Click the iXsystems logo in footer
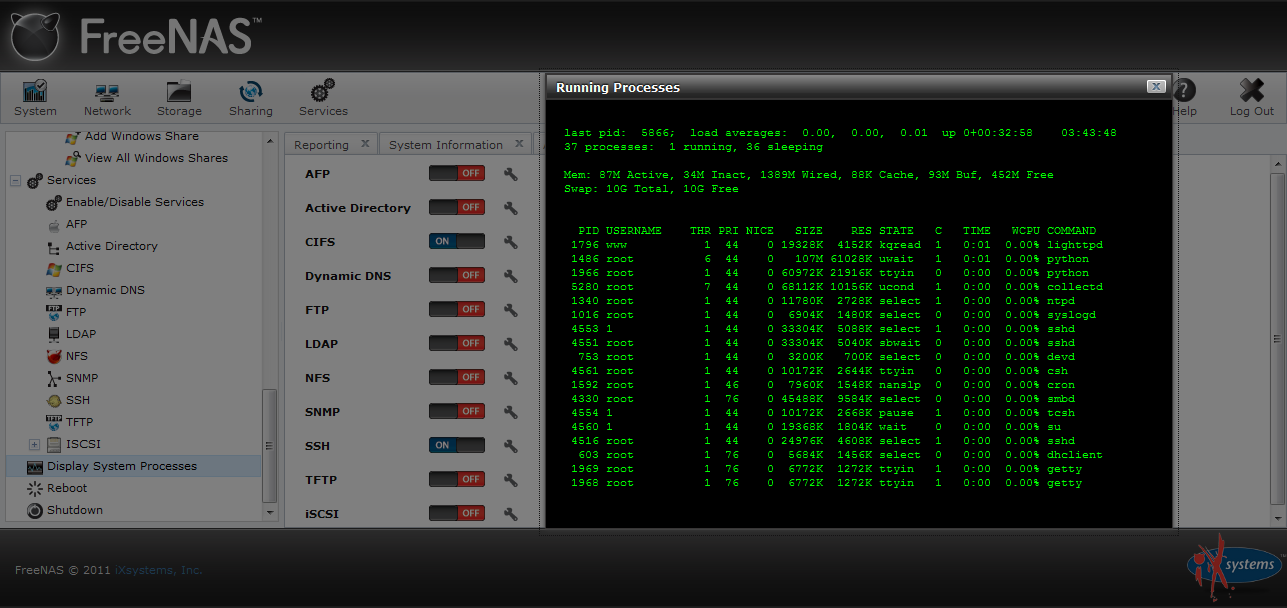 [x=1234, y=566]
